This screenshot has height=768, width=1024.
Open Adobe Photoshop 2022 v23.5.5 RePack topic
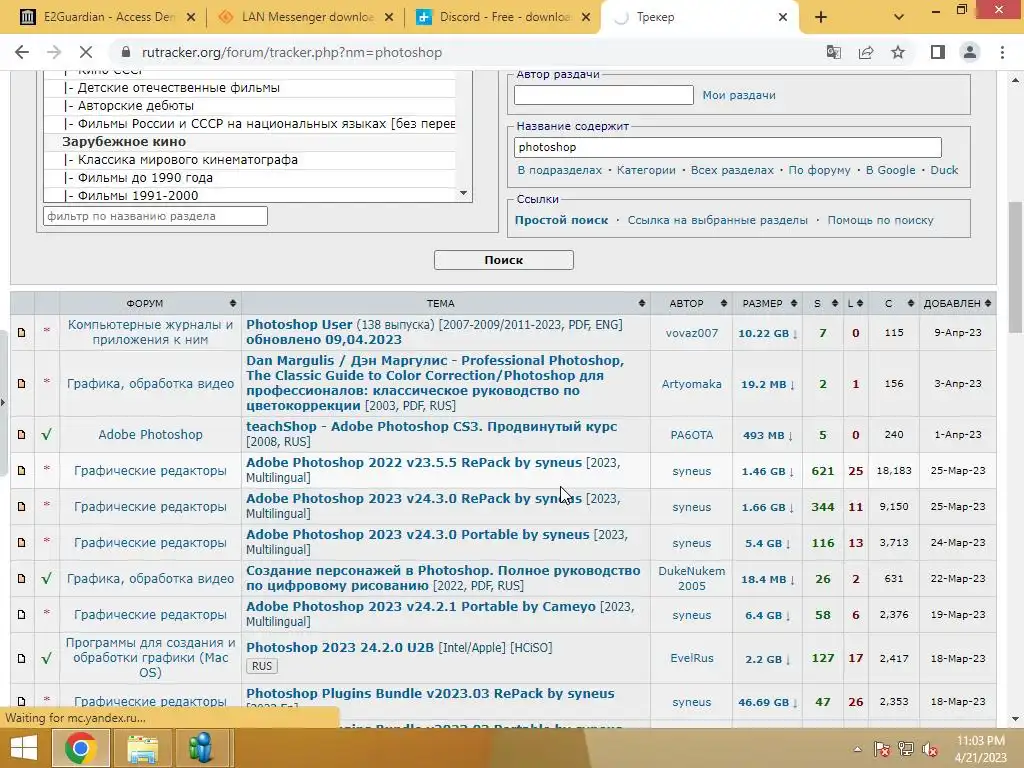(x=413, y=462)
